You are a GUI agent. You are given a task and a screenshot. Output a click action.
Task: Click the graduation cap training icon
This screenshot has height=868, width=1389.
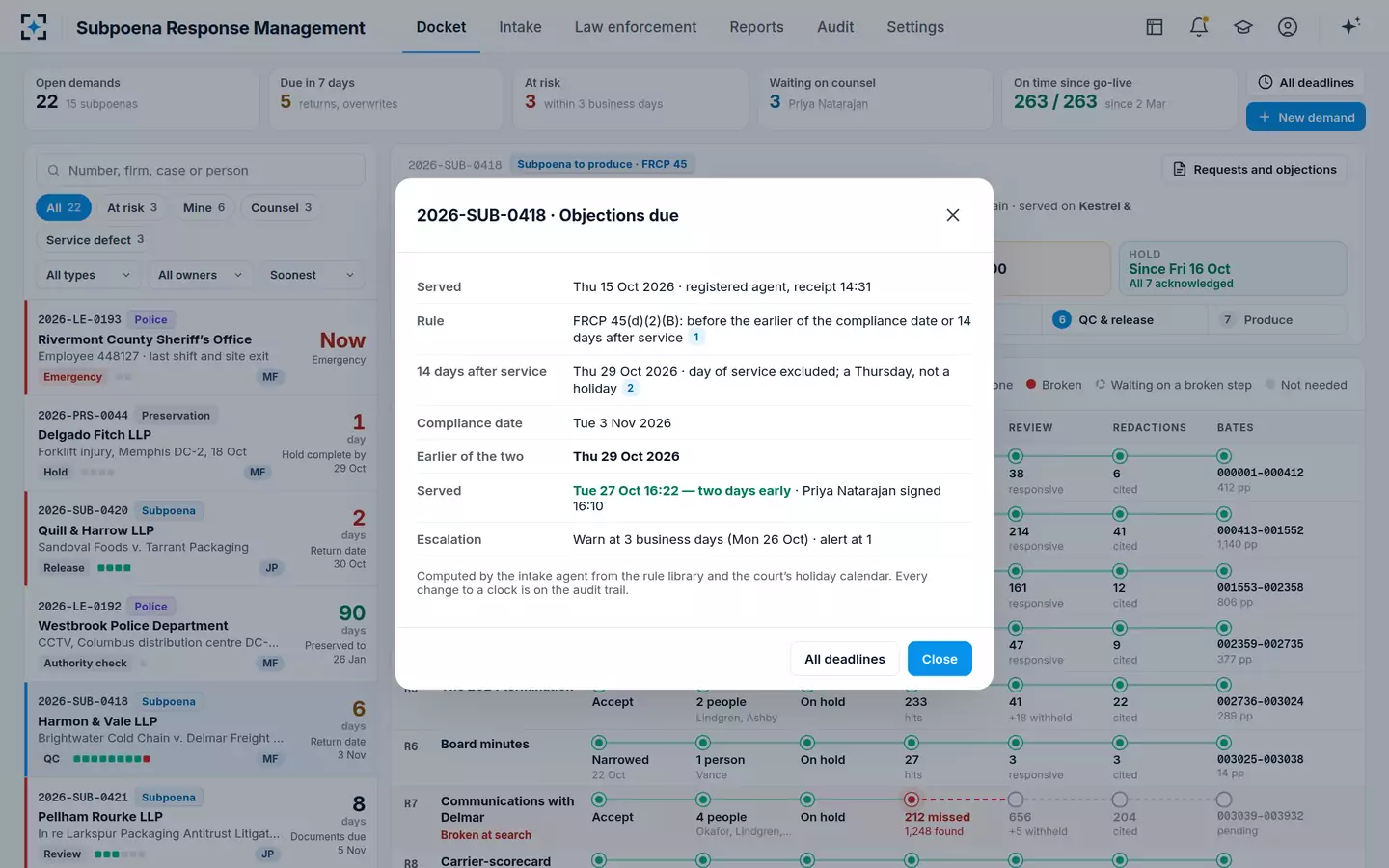click(x=1243, y=27)
